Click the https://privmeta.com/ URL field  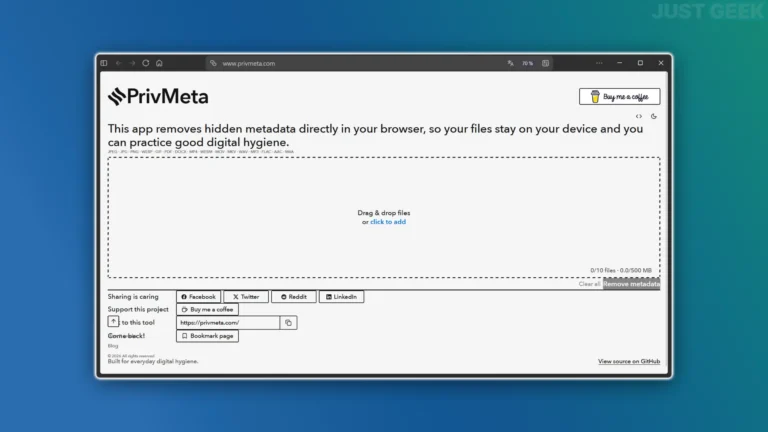coord(228,323)
